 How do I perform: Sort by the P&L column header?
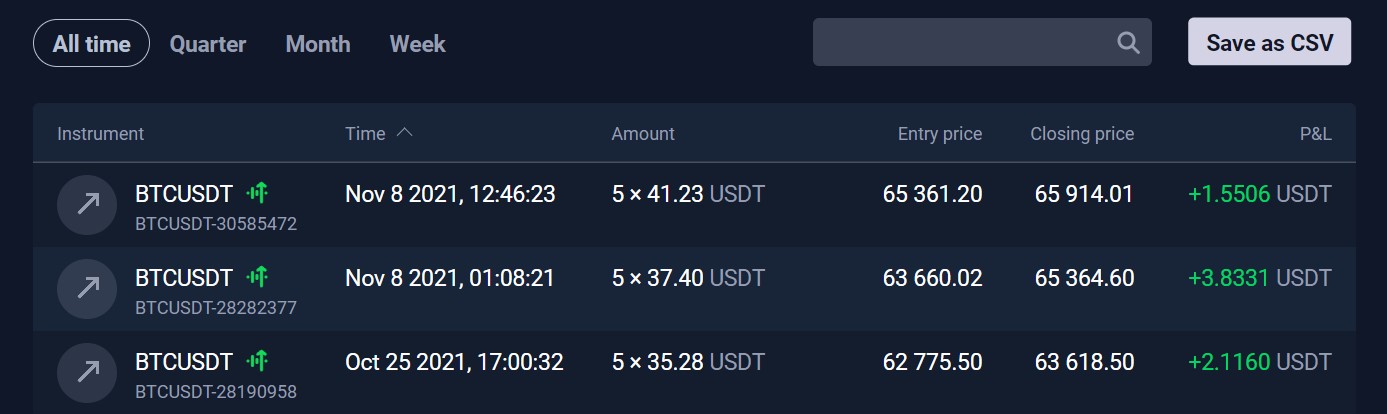click(1314, 133)
